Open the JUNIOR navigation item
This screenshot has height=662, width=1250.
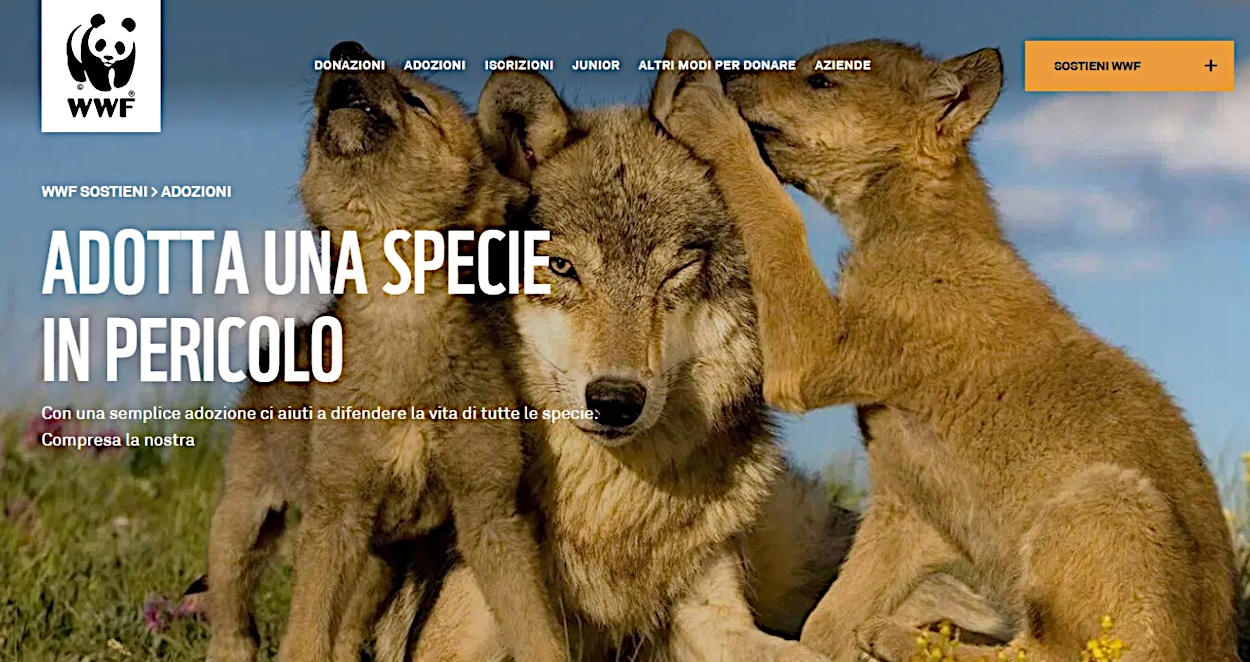596,65
